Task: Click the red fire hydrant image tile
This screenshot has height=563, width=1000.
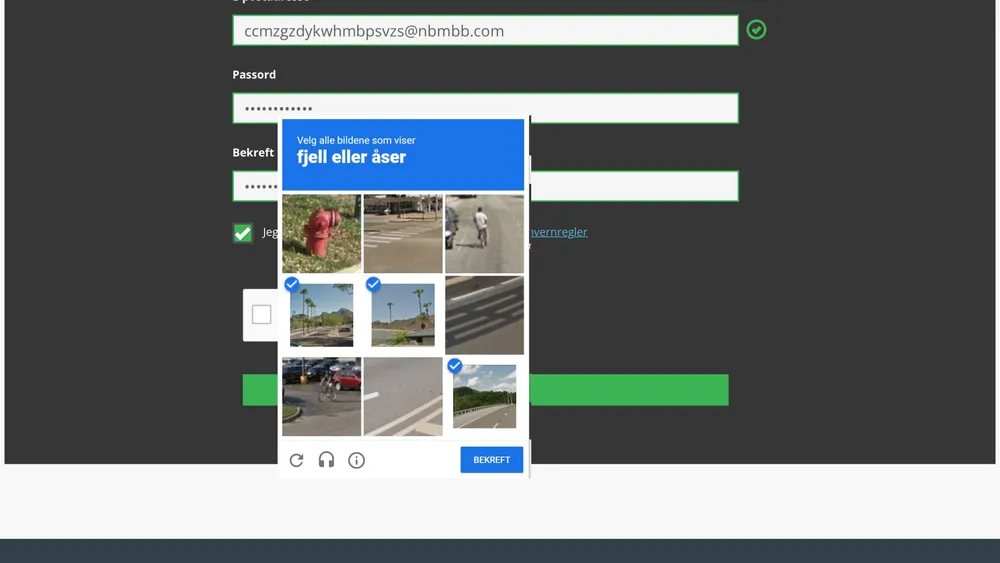Action: [x=321, y=234]
